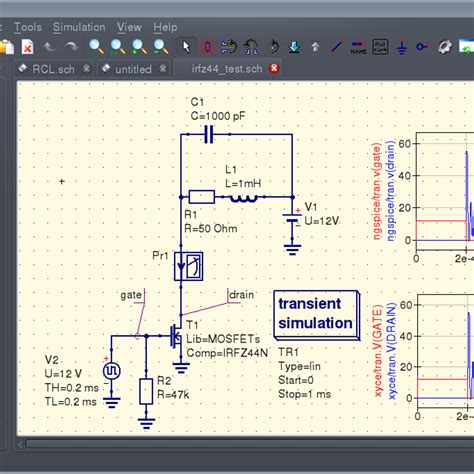Click ground symbol below R2
The height and width of the screenshot is (474, 474).
click(x=146, y=424)
